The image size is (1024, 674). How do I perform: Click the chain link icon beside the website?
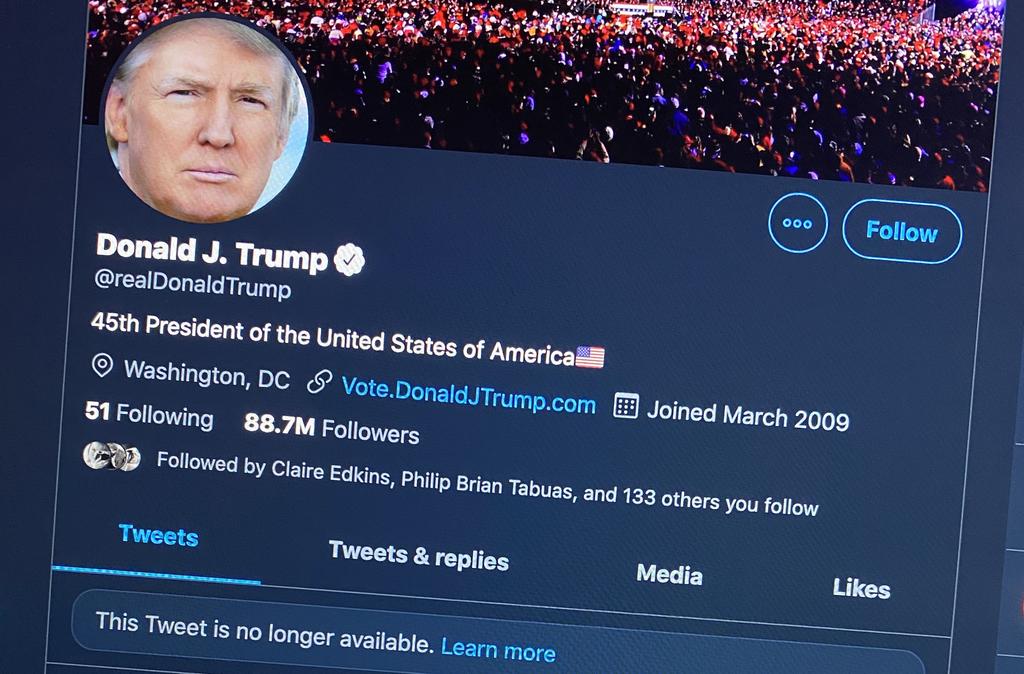[x=319, y=381]
